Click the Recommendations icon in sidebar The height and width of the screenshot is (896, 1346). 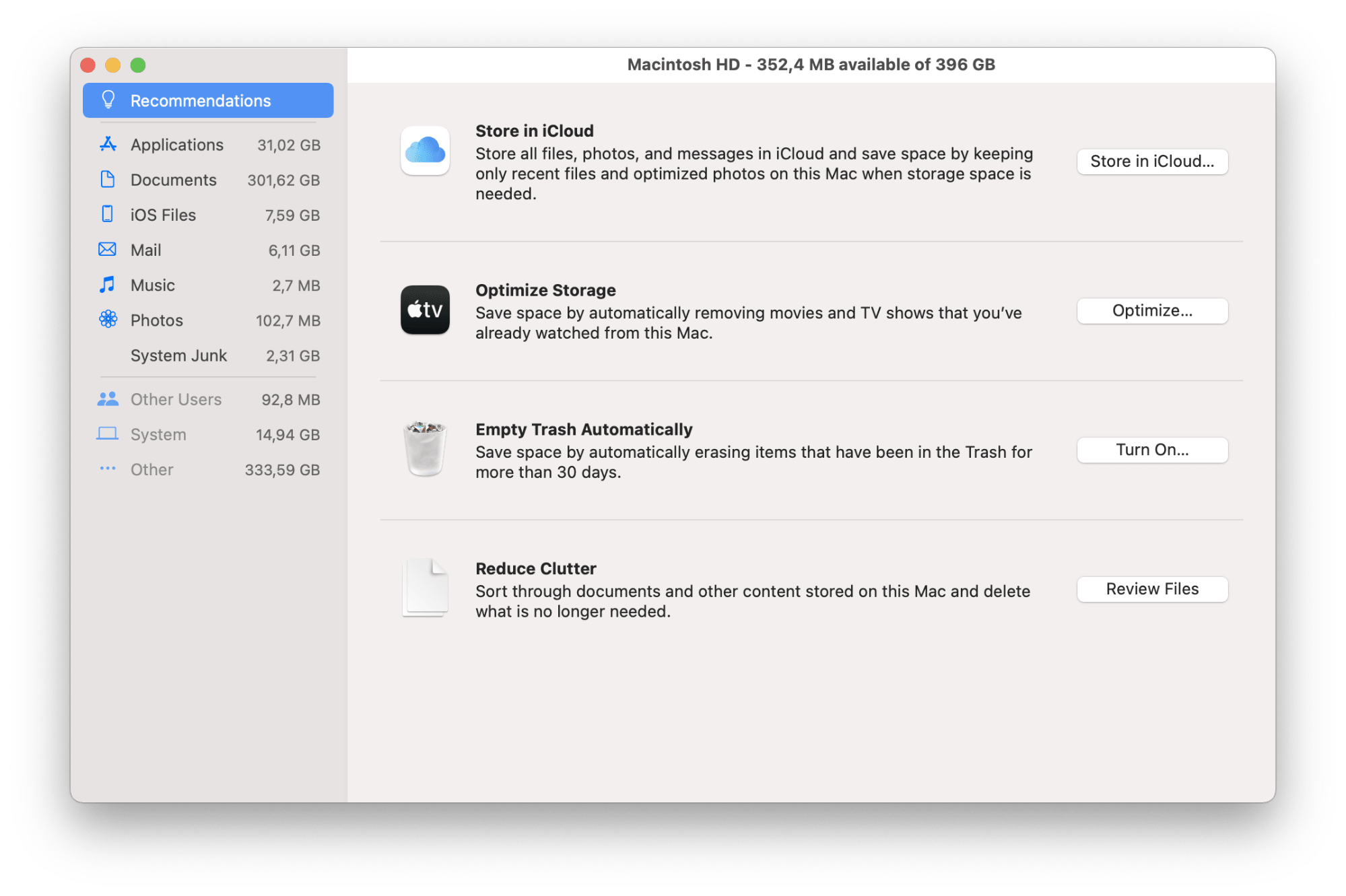[x=106, y=99]
